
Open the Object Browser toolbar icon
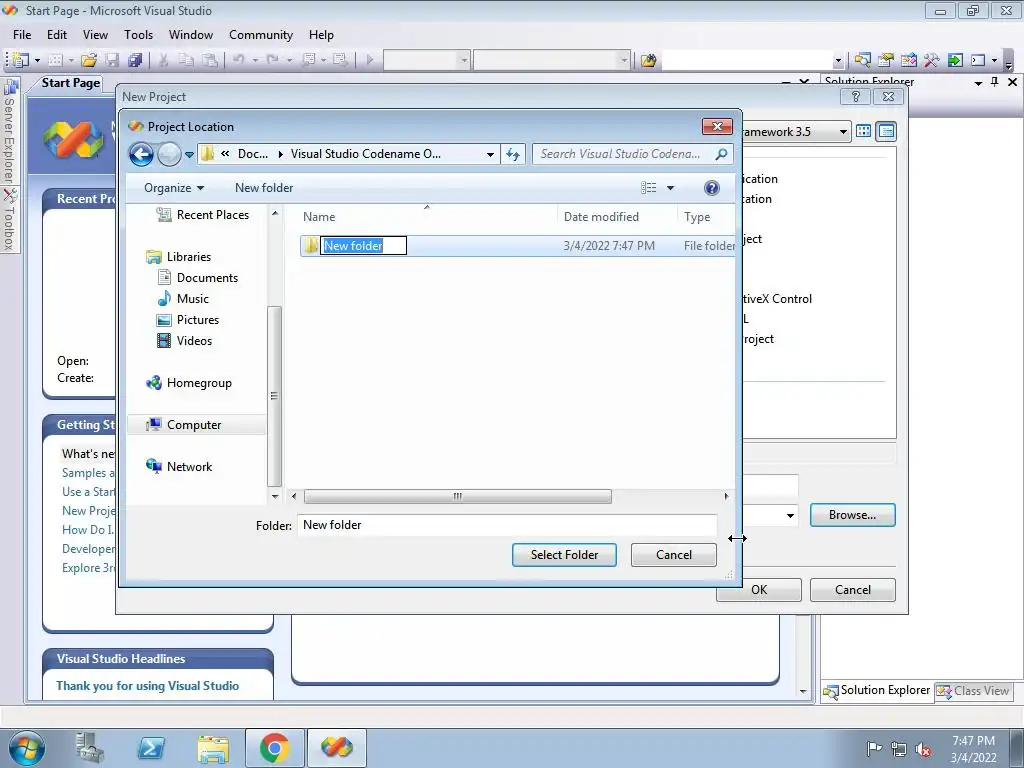[908, 60]
